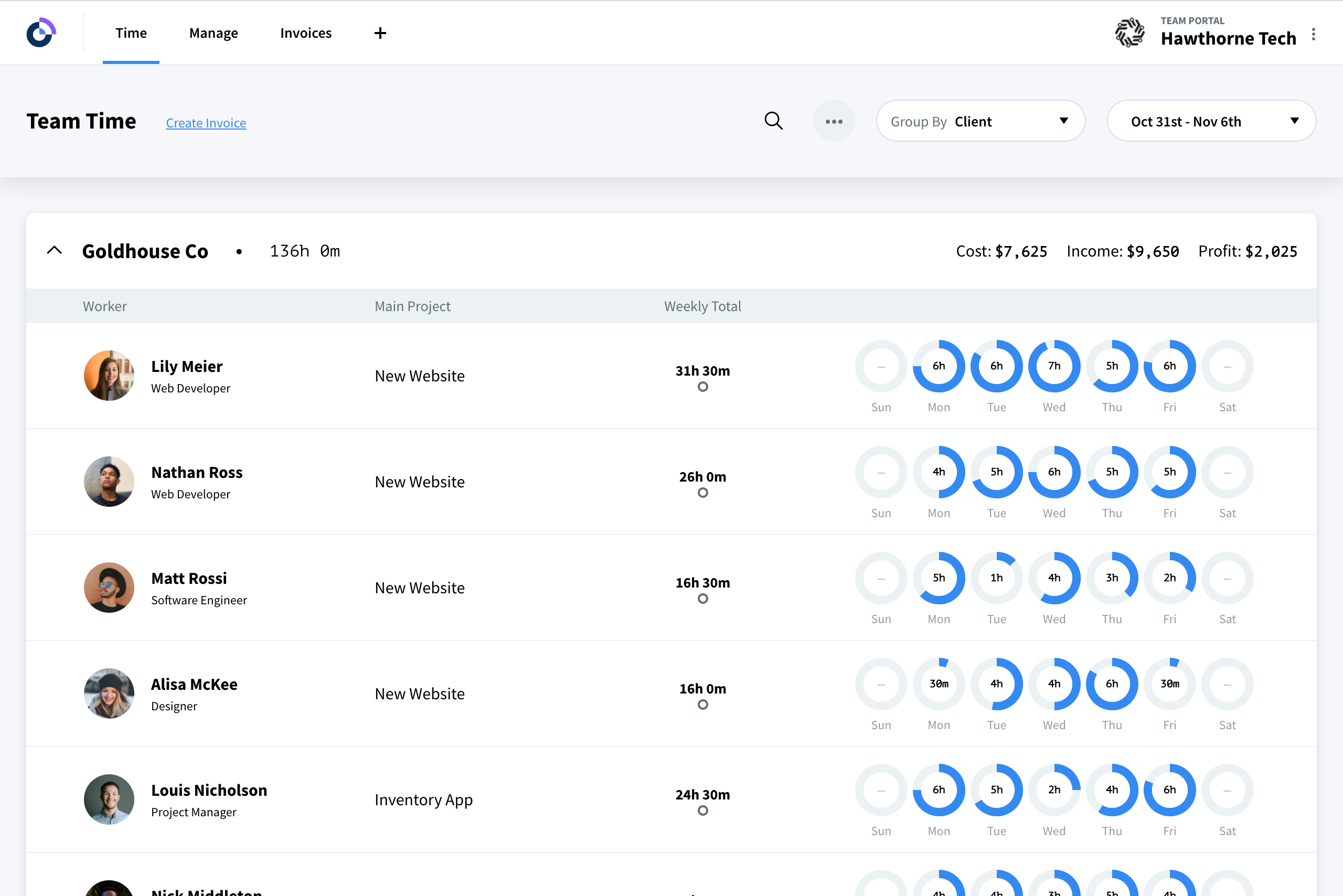Click the Income: $9,650 figure
Viewport: 1343px width, 896px height.
(x=1123, y=251)
